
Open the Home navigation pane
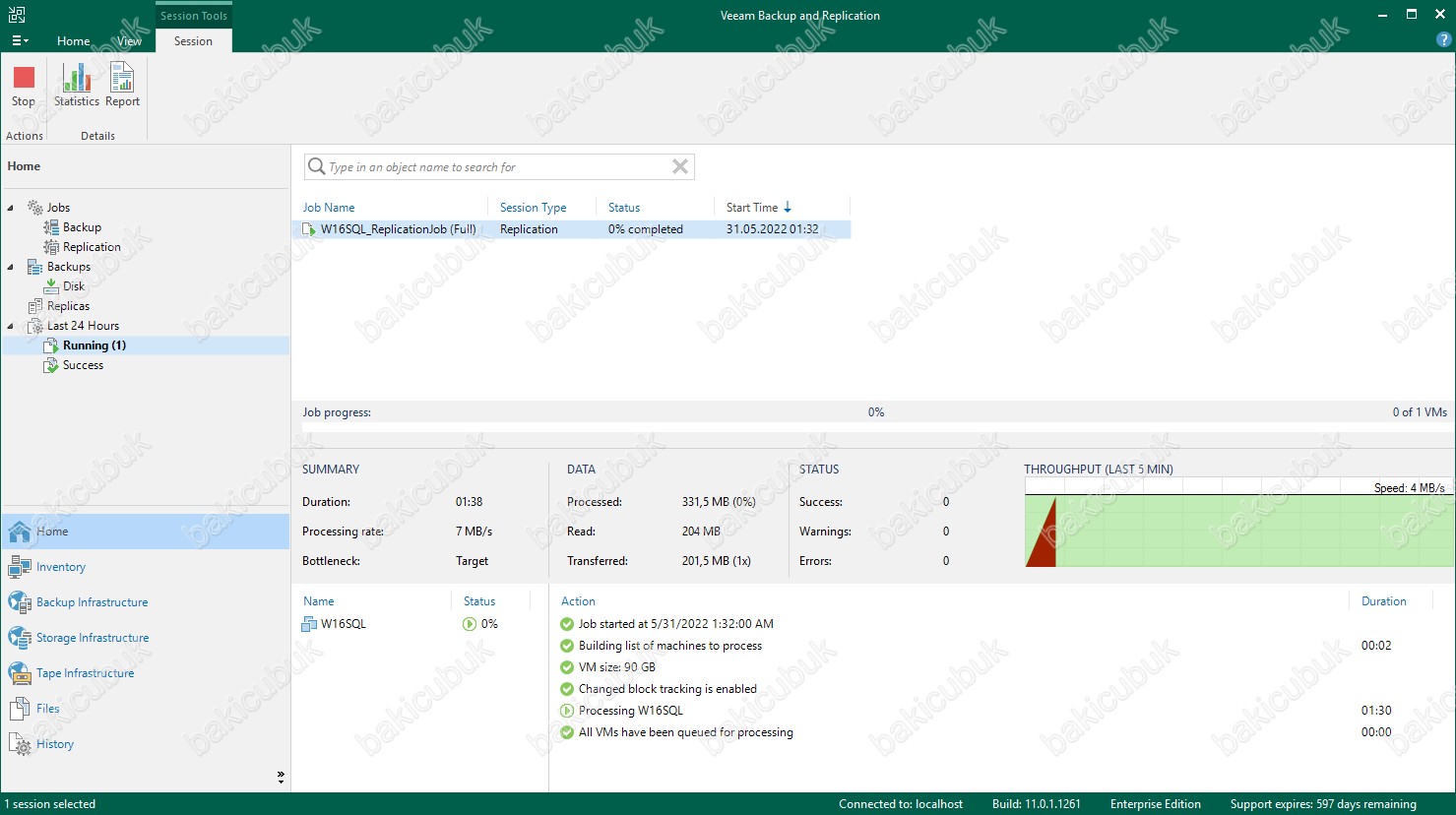146,532
